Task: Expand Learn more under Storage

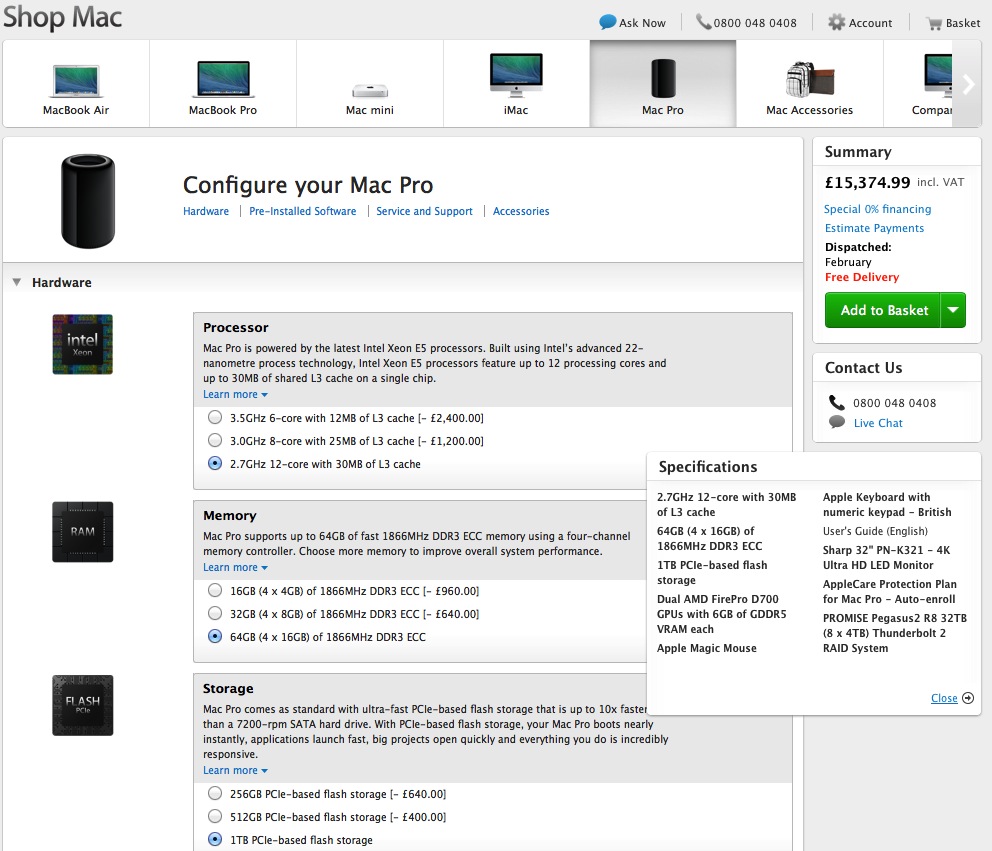Action: tap(235, 770)
